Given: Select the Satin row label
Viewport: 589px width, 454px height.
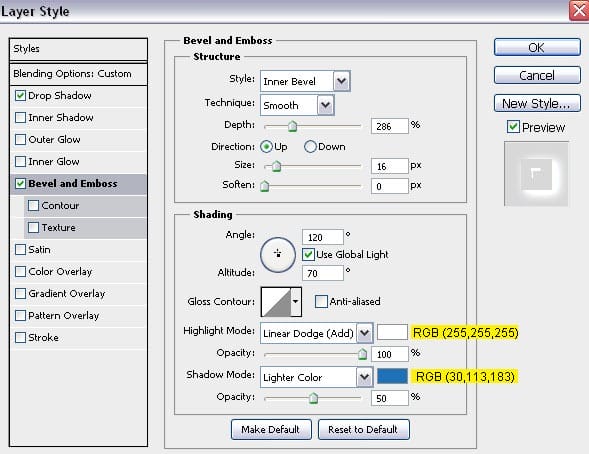Looking at the screenshot, I should [39, 249].
